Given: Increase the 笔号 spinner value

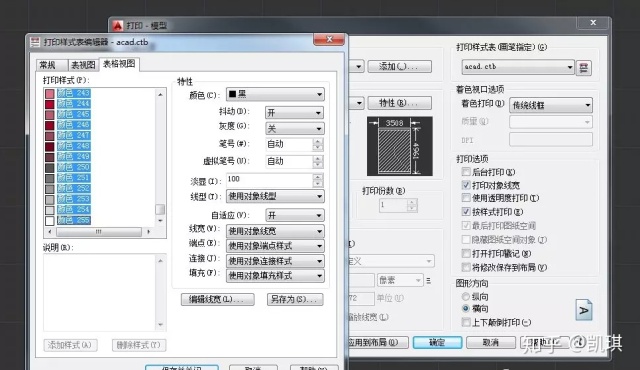Looking at the screenshot, I should (318, 141).
